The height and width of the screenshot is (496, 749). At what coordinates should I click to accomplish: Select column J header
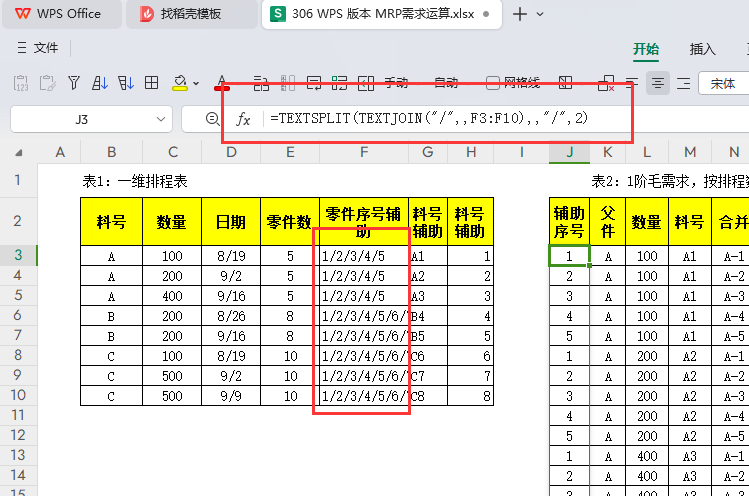[x=569, y=152]
